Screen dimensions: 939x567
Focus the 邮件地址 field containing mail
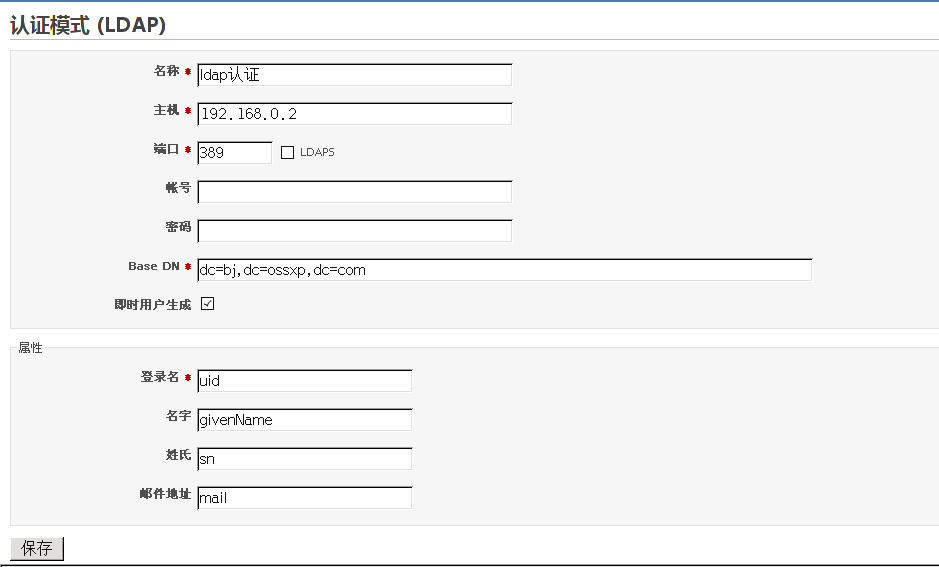pos(304,498)
